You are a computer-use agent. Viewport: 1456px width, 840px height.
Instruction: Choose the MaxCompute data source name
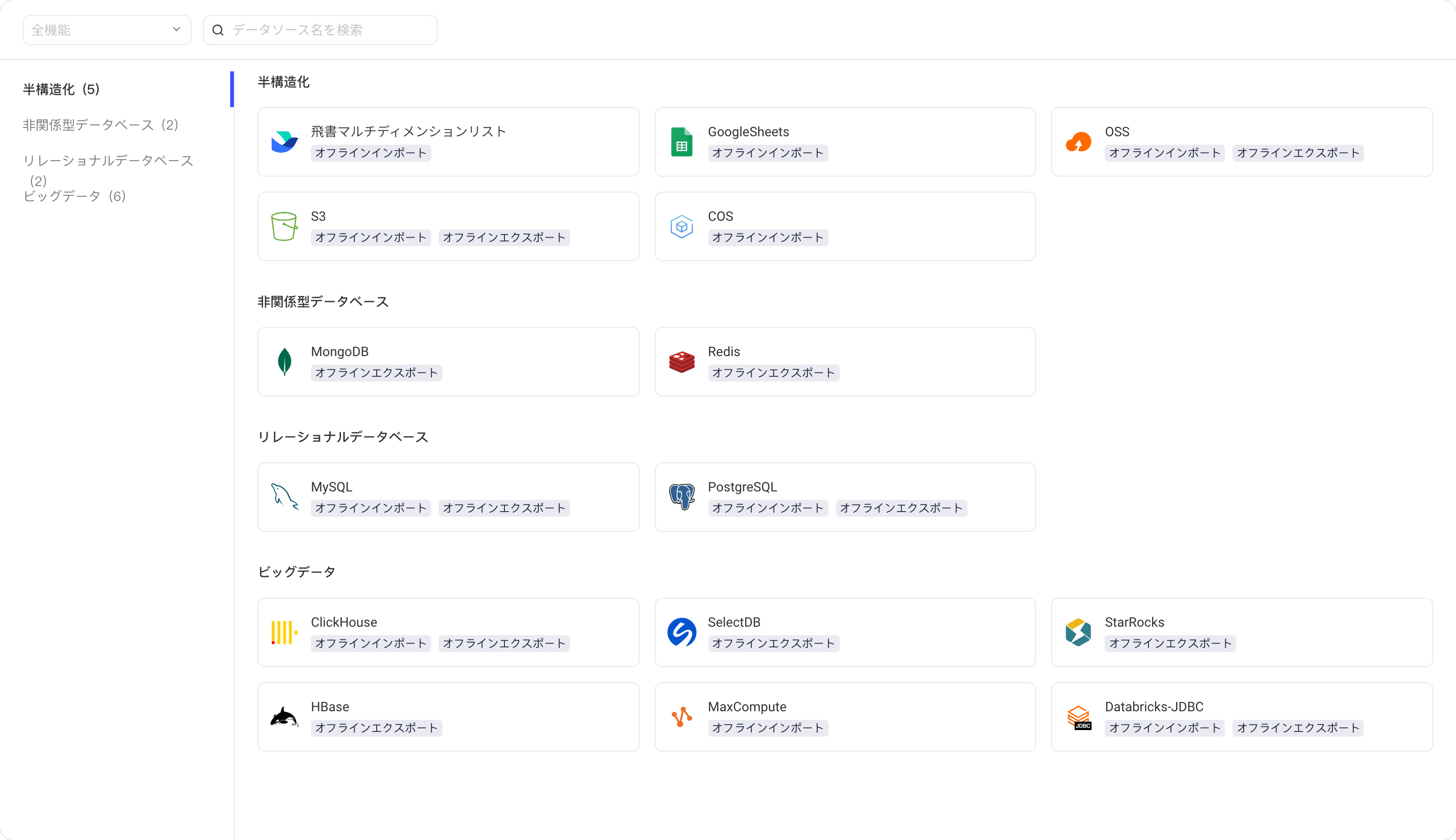[x=747, y=707]
